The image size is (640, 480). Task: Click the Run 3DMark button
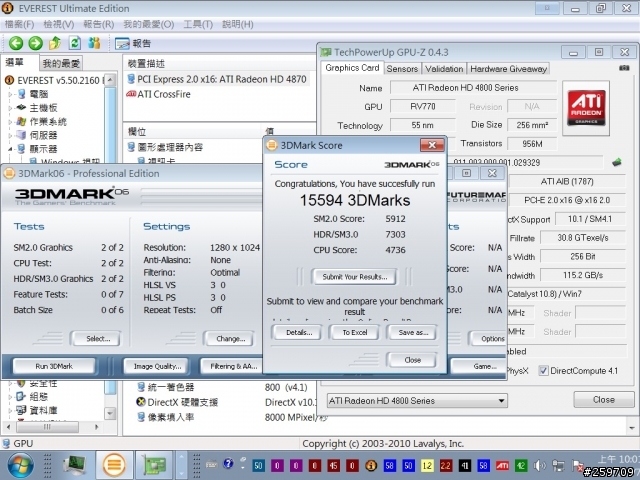point(54,366)
